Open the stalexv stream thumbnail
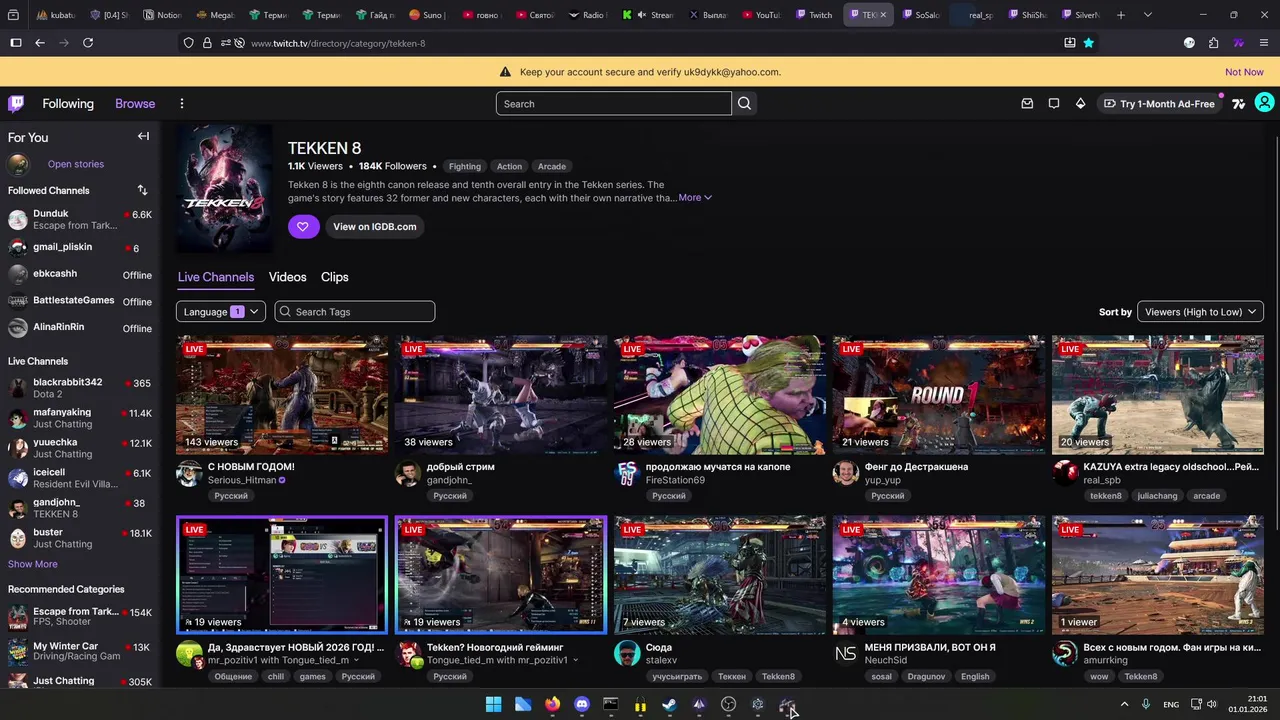 coord(720,575)
